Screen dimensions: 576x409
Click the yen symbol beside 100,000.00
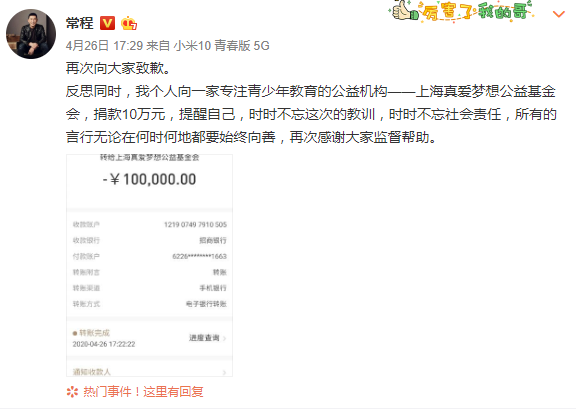(115, 179)
